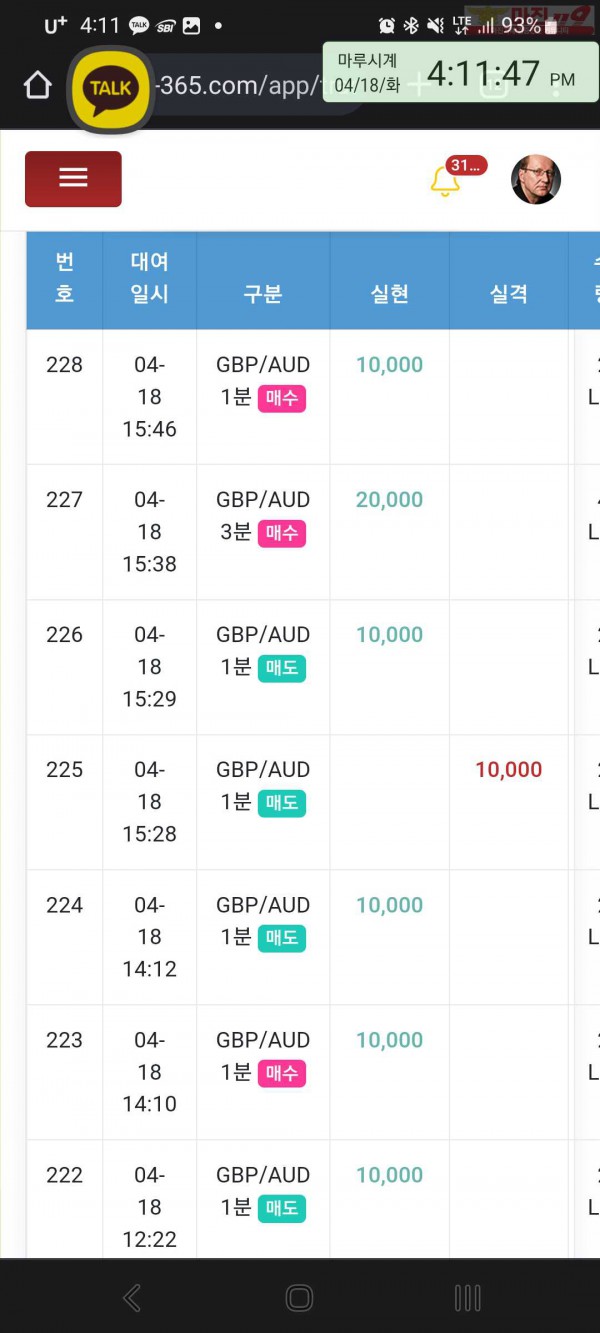Tap the browser home icon
The image size is (600, 1333).
coord(37,86)
